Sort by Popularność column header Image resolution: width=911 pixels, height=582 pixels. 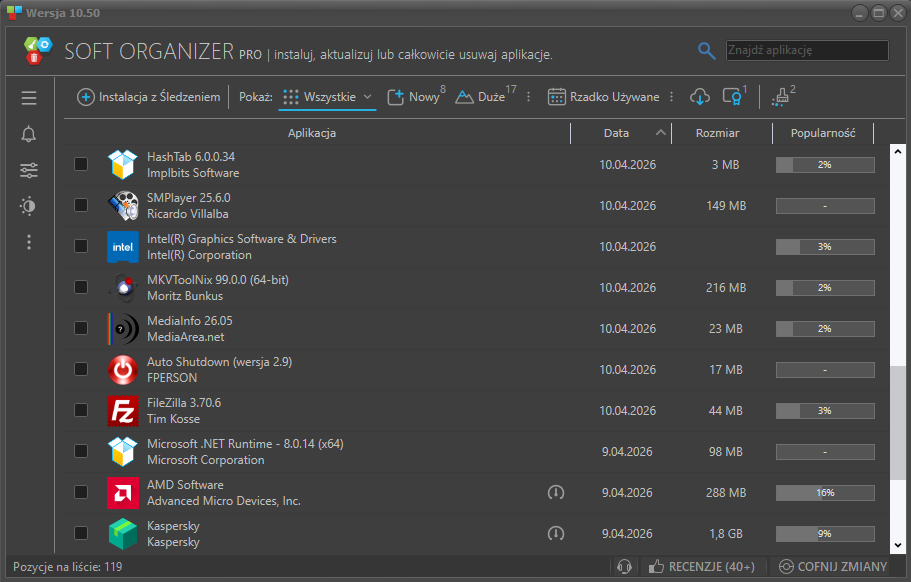[x=823, y=133]
